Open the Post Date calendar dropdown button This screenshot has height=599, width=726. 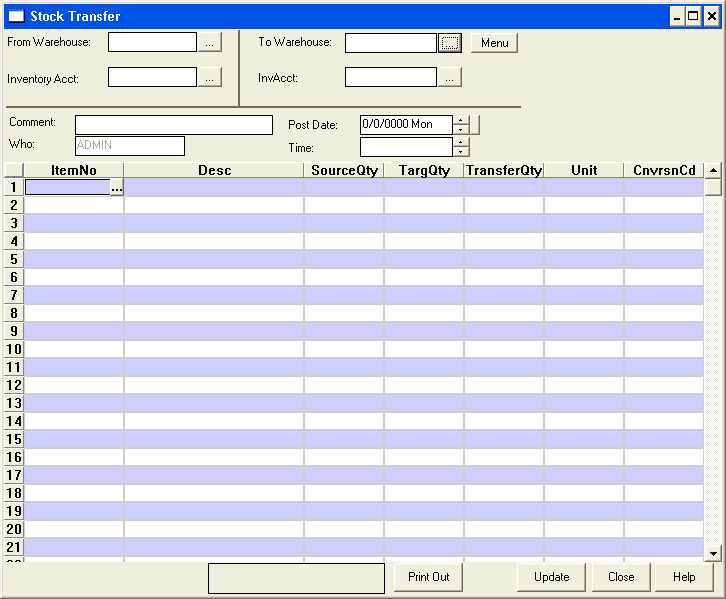click(x=475, y=125)
